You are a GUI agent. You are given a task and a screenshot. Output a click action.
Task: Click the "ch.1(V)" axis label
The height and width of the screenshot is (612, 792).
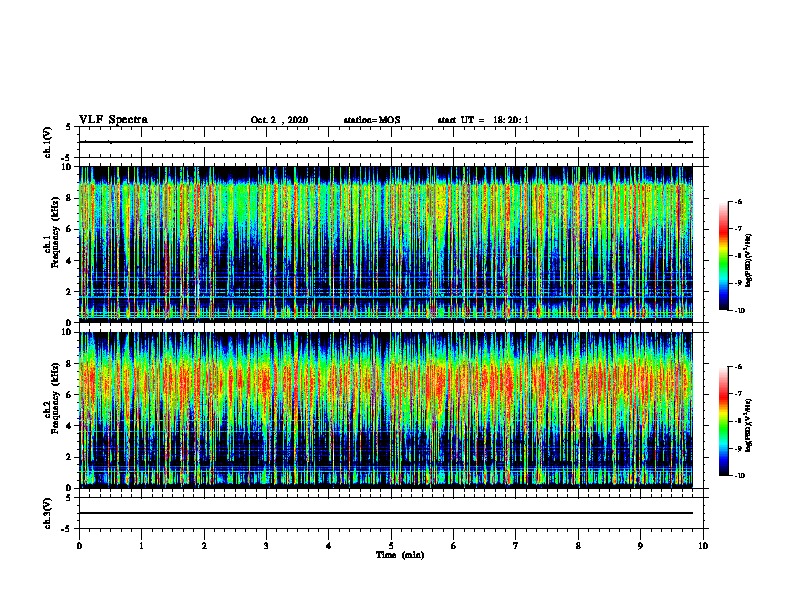[x=48, y=142]
